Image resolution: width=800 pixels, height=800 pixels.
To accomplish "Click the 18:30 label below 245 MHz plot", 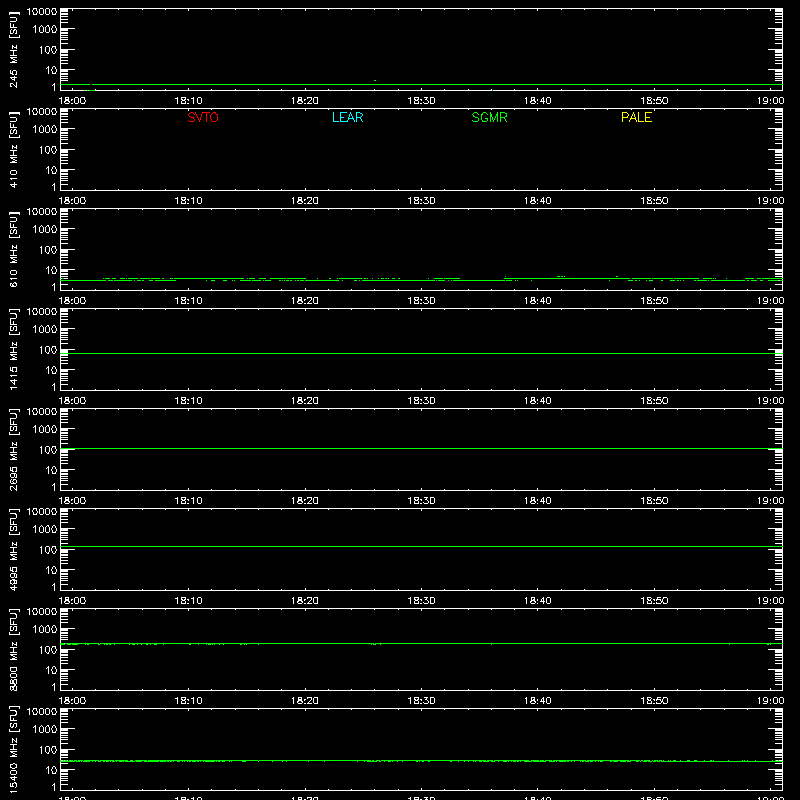I will 421,101.
